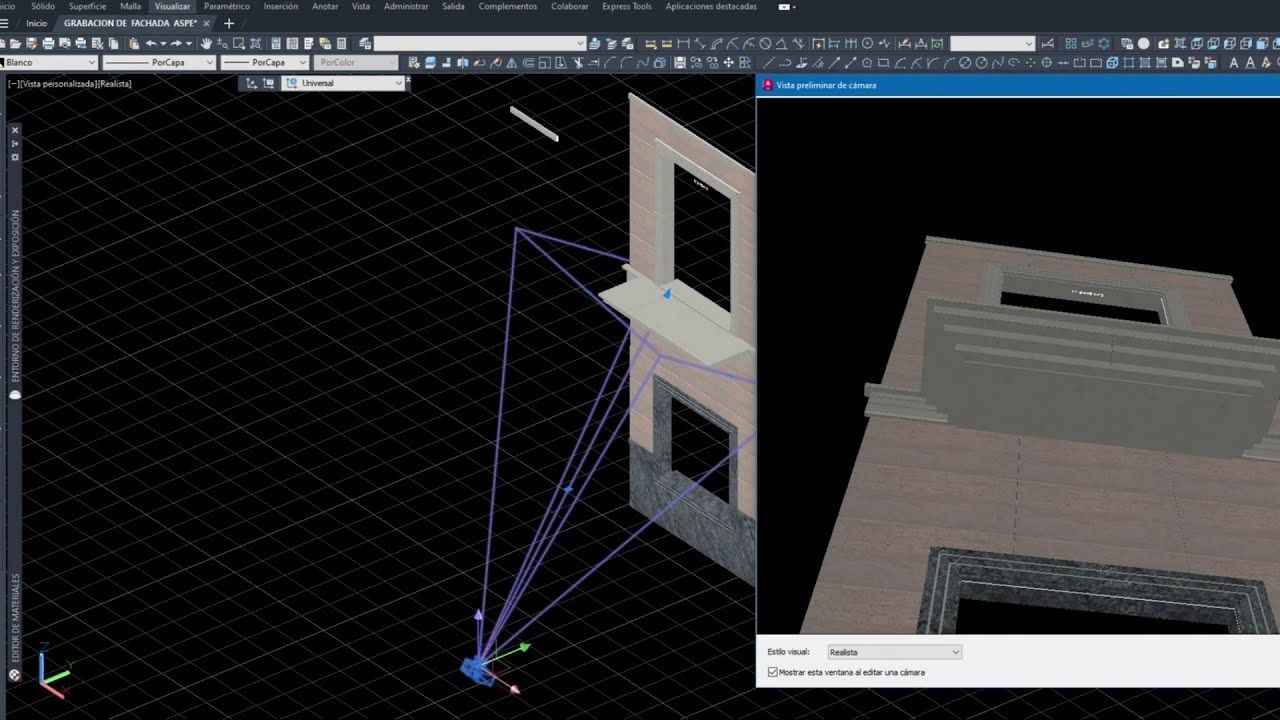This screenshot has height=720, width=1280.
Task: Click the camera target grip on the balcony
Action: (x=667, y=293)
